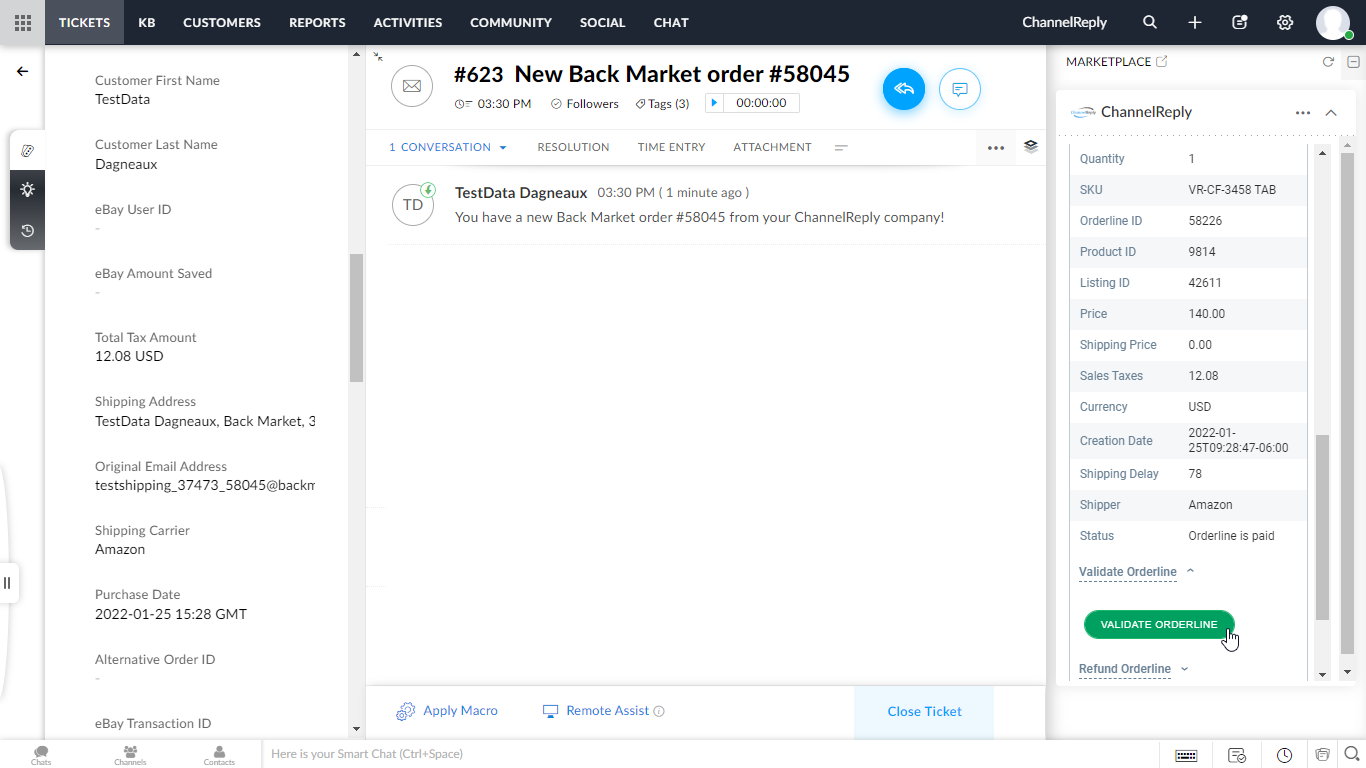
Task: Open Tags (3) on ticket header
Action: [663, 103]
